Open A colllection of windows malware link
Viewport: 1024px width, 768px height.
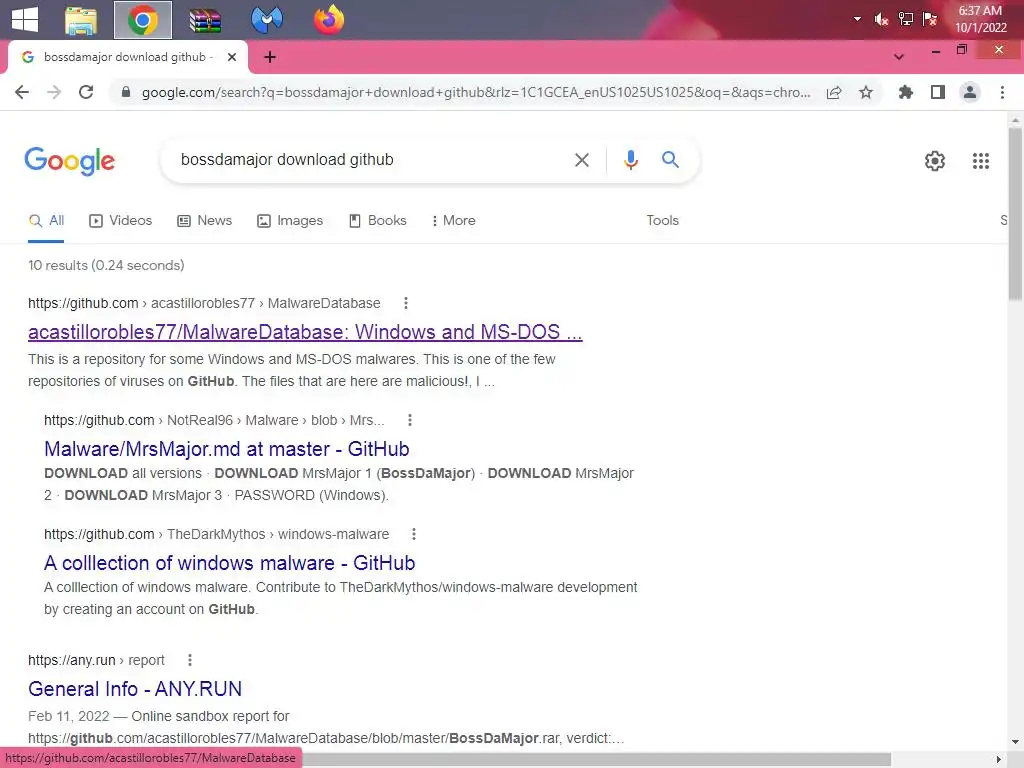point(230,563)
